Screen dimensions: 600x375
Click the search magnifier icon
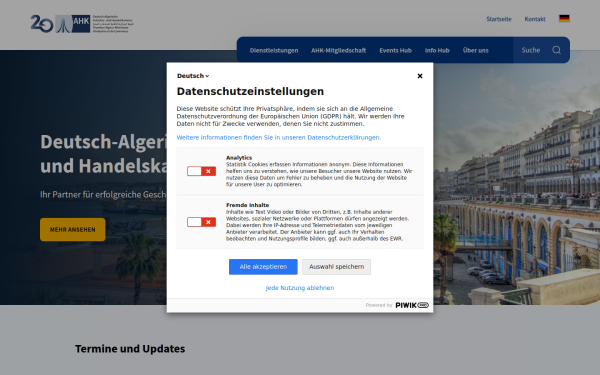(556, 50)
